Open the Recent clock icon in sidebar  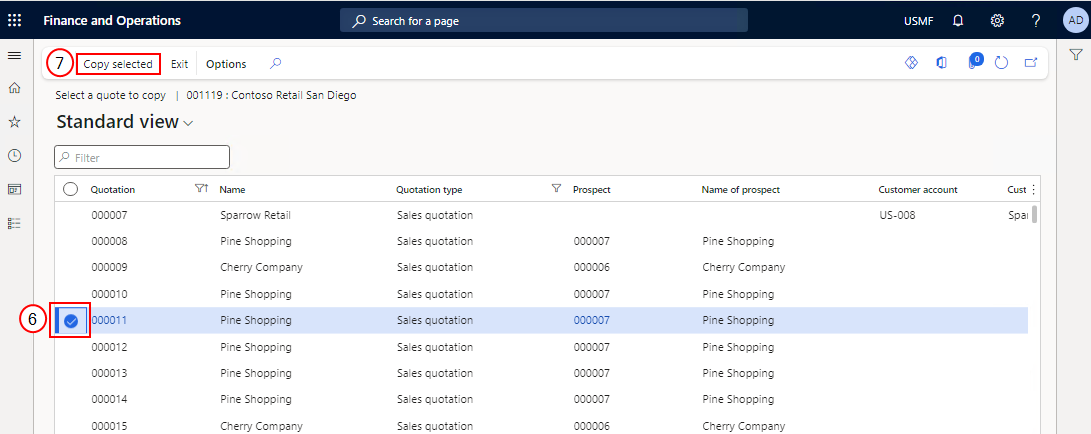pos(14,155)
